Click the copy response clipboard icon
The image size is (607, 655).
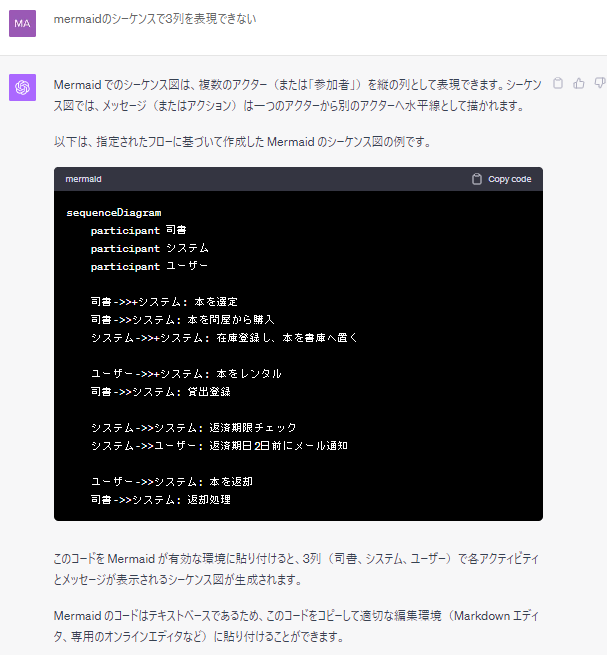pyautogui.click(x=558, y=84)
